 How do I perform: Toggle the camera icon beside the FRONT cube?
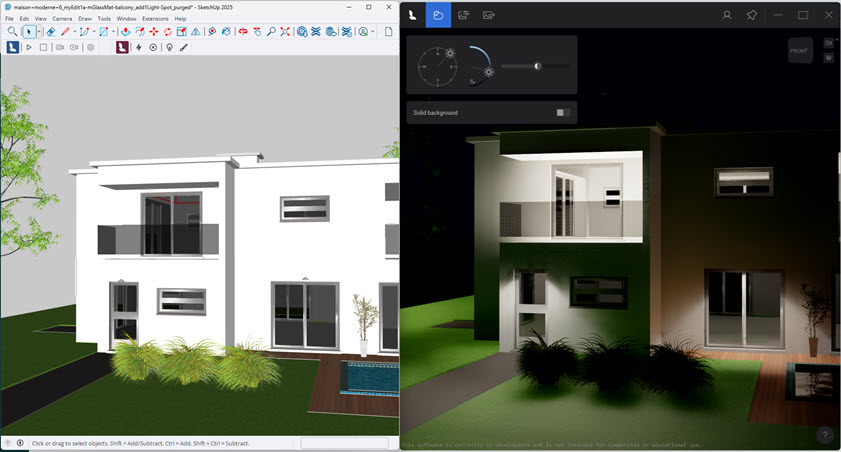pos(828,43)
